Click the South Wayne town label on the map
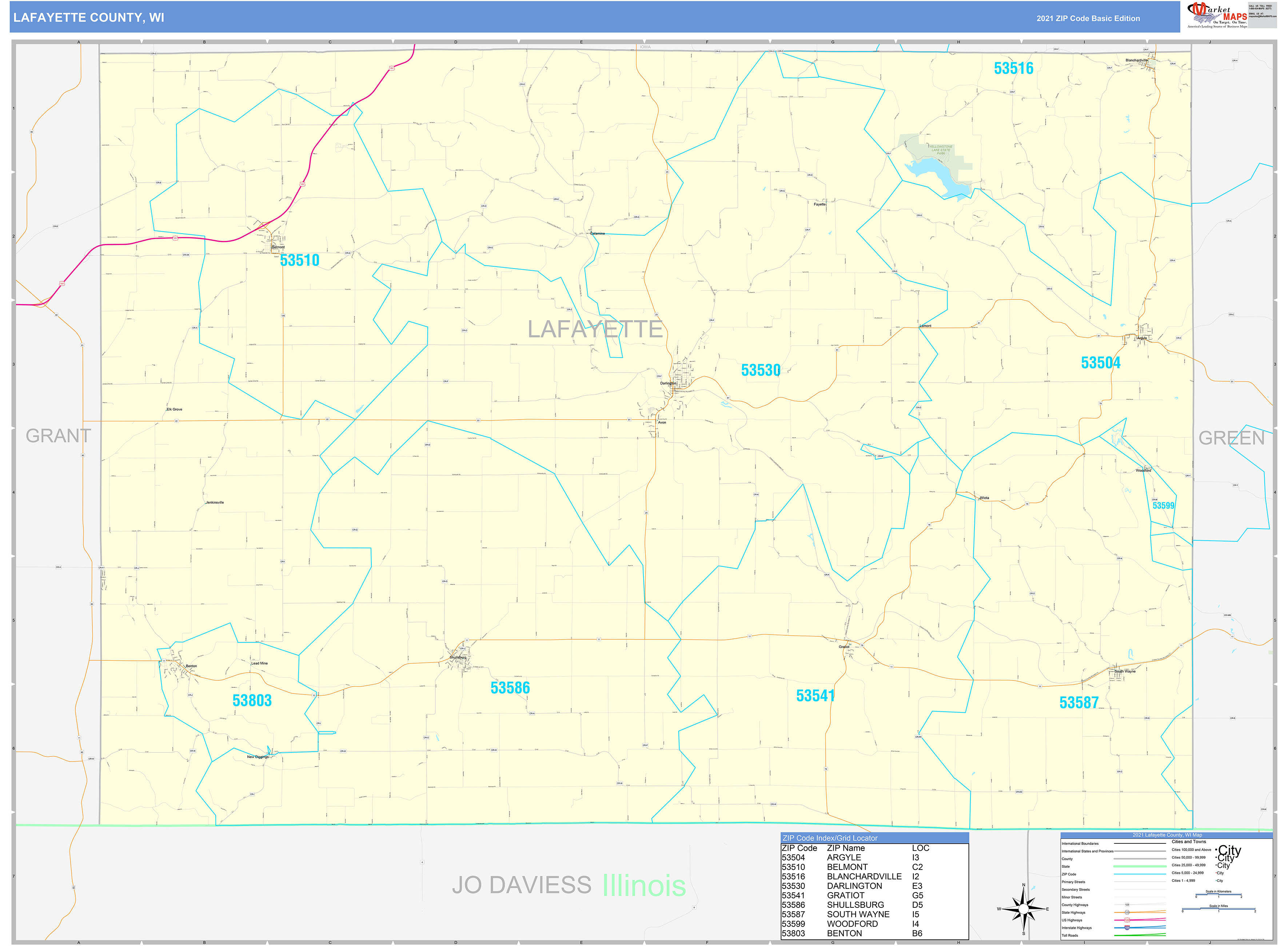 click(1125, 671)
